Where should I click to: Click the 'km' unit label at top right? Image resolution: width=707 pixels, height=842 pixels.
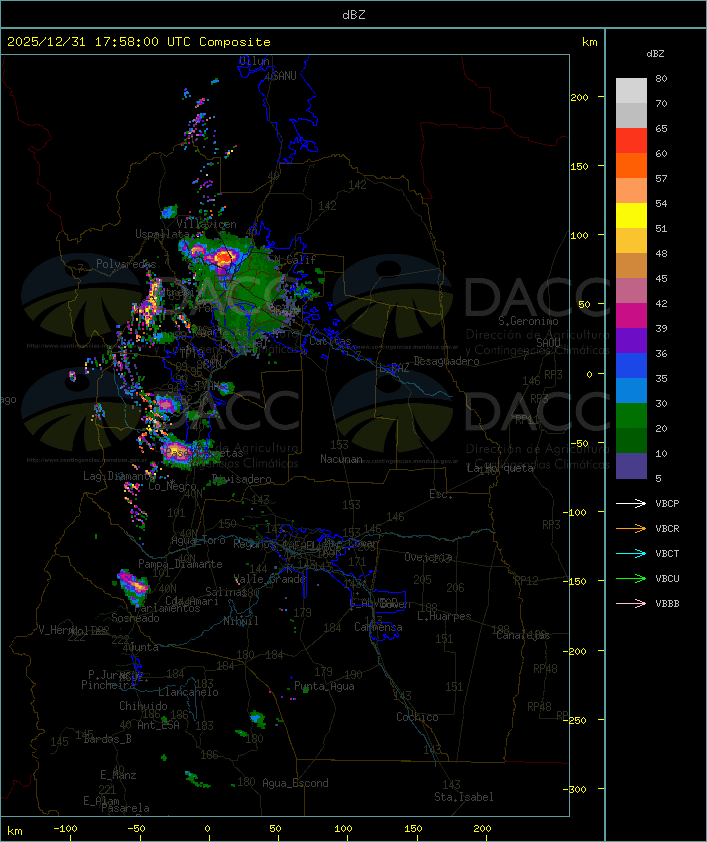pos(589,42)
